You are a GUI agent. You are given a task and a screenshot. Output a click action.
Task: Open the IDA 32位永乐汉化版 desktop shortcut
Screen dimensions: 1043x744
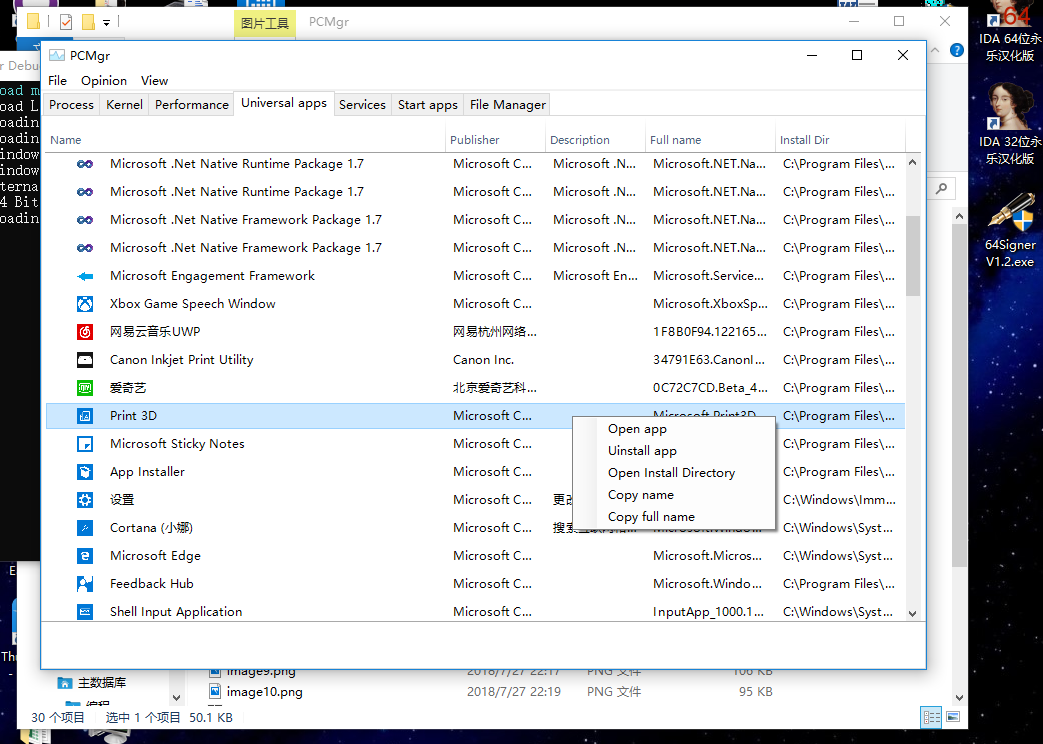1009,124
